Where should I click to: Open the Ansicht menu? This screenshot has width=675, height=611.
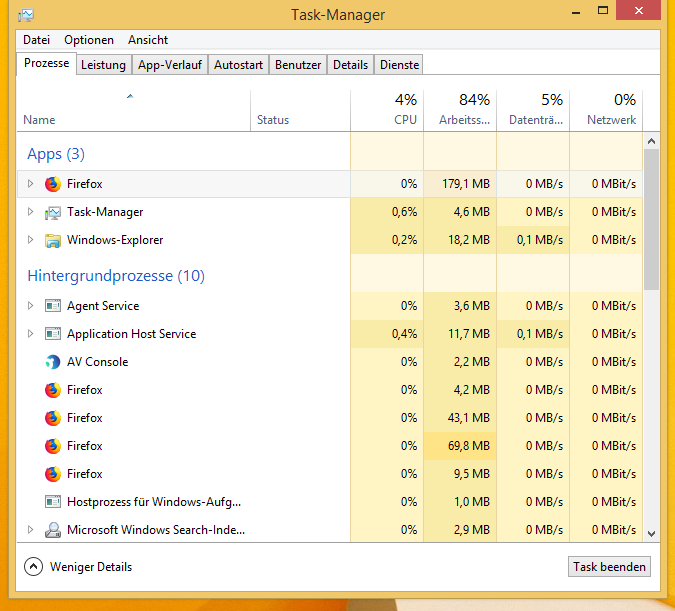click(x=148, y=40)
